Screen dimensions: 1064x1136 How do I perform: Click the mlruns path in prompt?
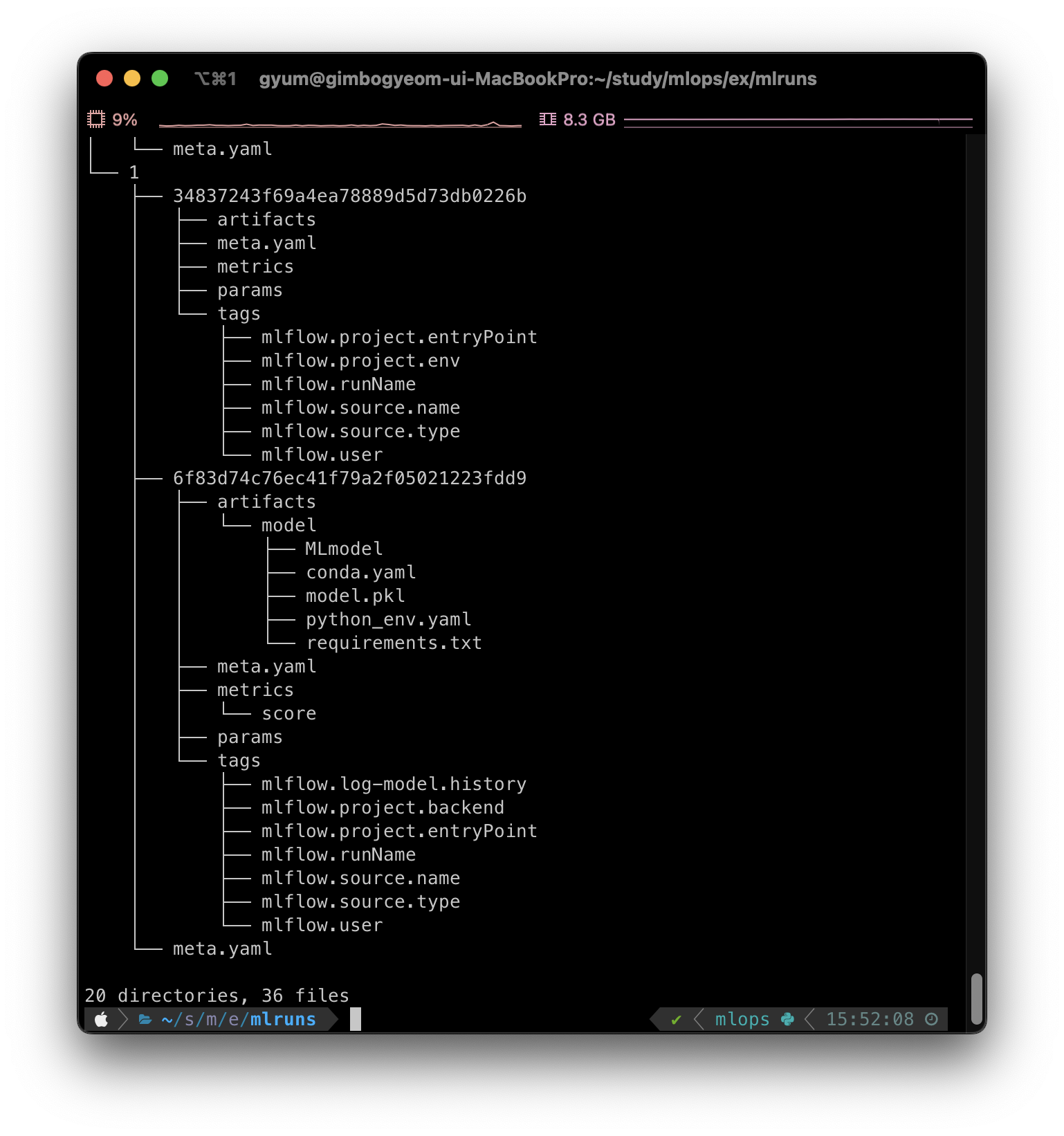[283, 1019]
